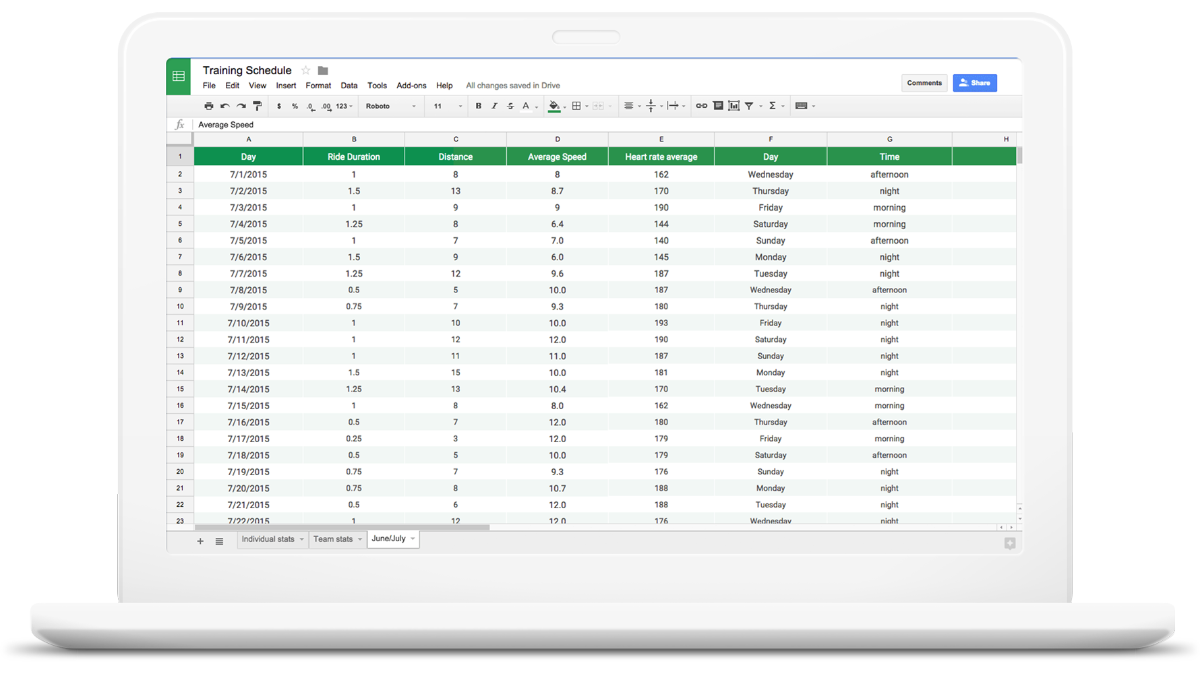Open the Insert menu
Screen dimensions: 1200x674
click(x=286, y=86)
